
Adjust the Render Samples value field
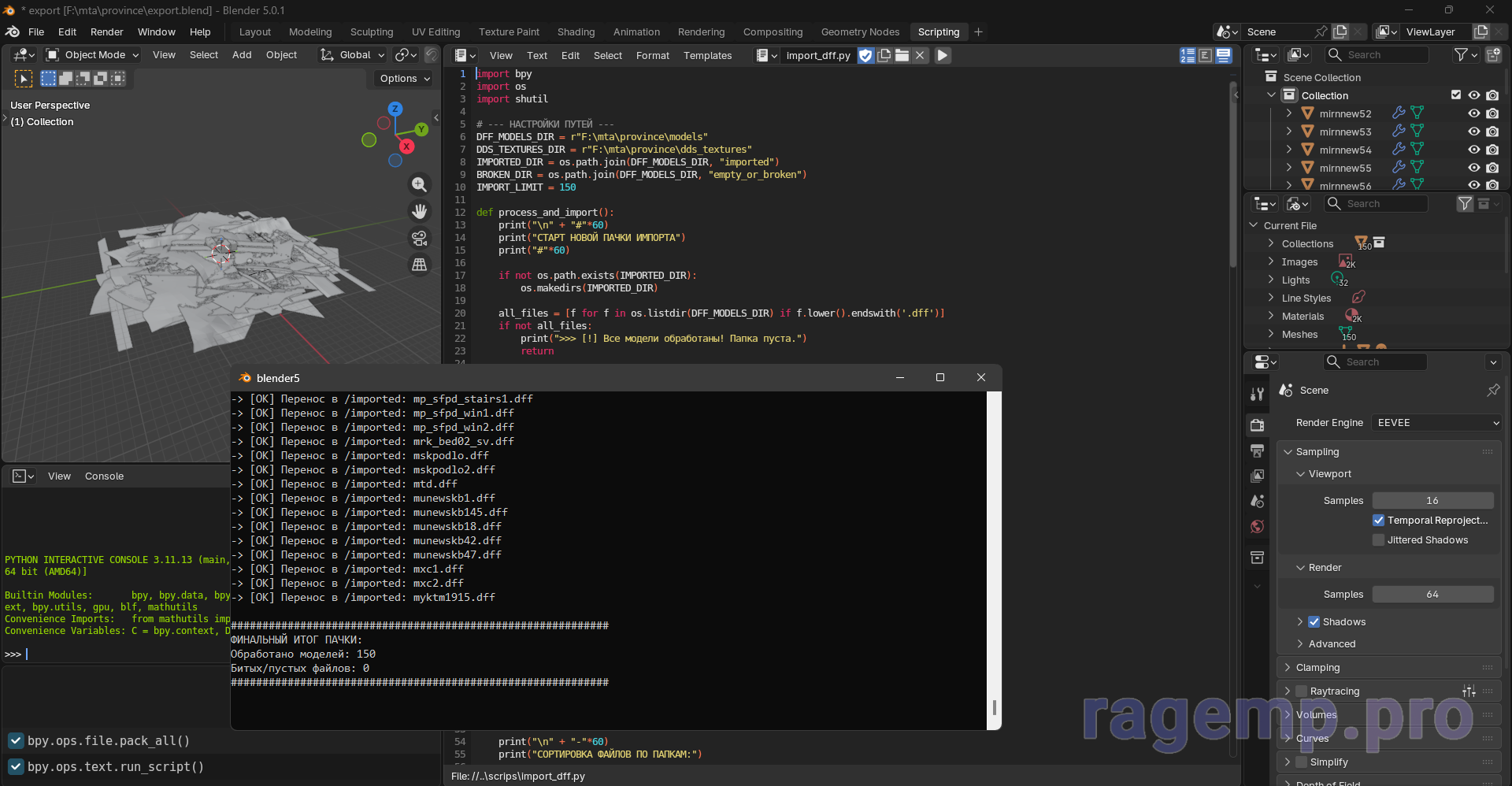(x=1432, y=595)
